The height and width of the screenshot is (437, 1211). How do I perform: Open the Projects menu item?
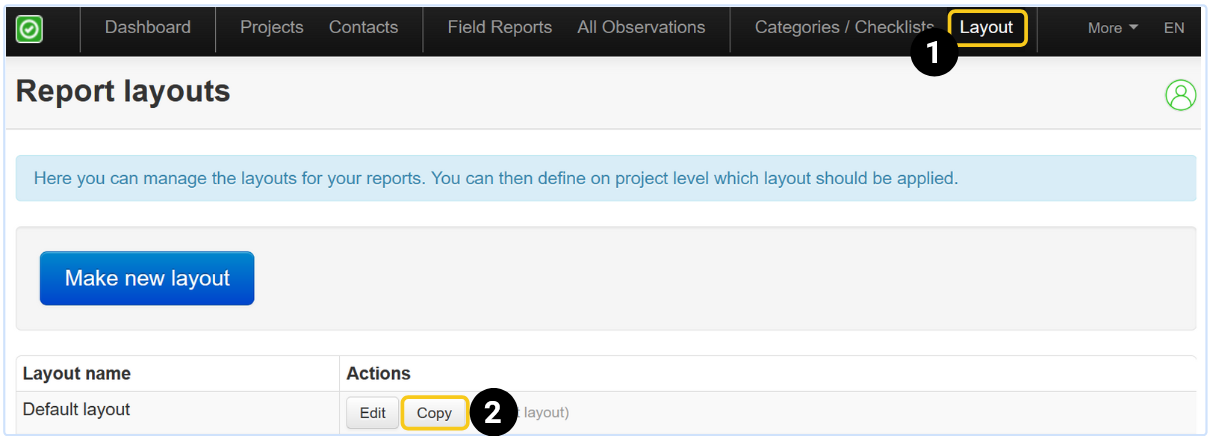pyautogui.click(x=272, y=28)
